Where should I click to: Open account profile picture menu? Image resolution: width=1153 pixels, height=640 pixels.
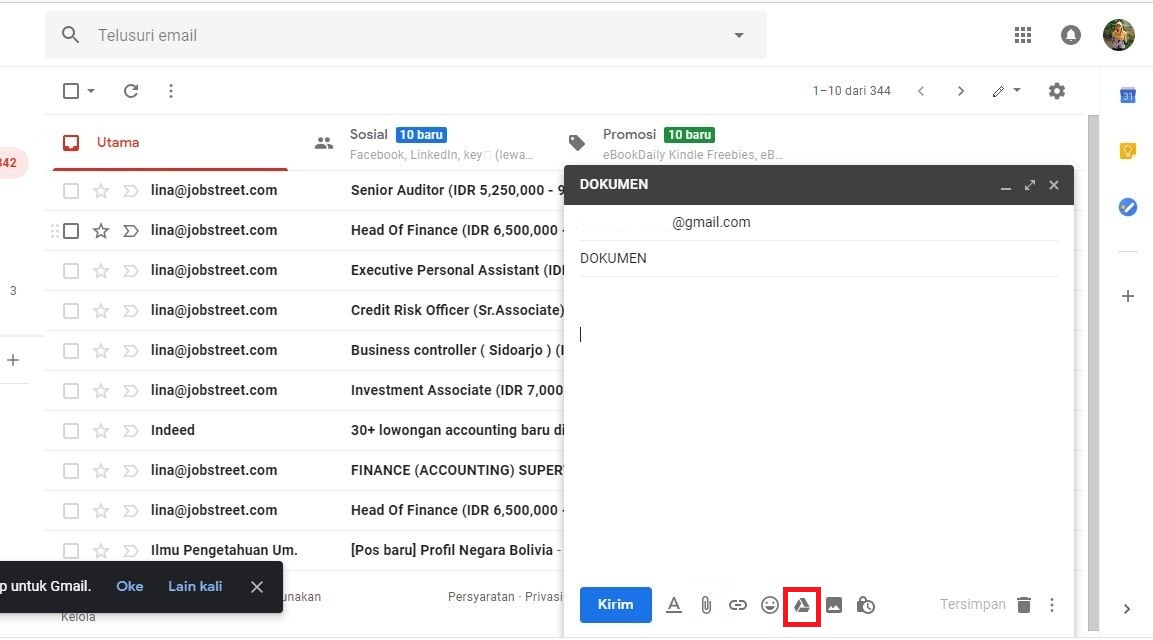(1118, 35)
